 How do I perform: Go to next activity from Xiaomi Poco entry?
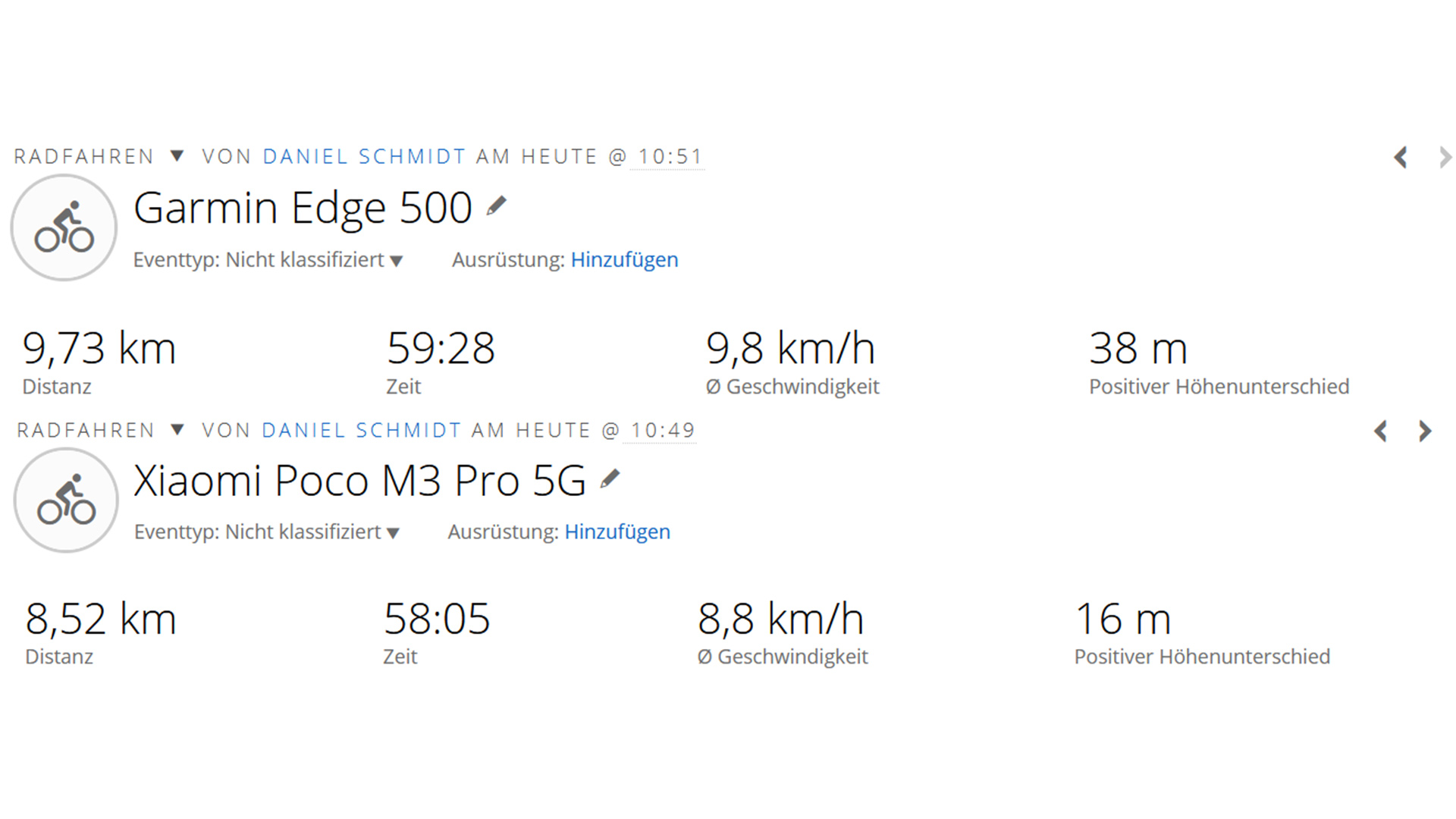[x=1425, y=431]
